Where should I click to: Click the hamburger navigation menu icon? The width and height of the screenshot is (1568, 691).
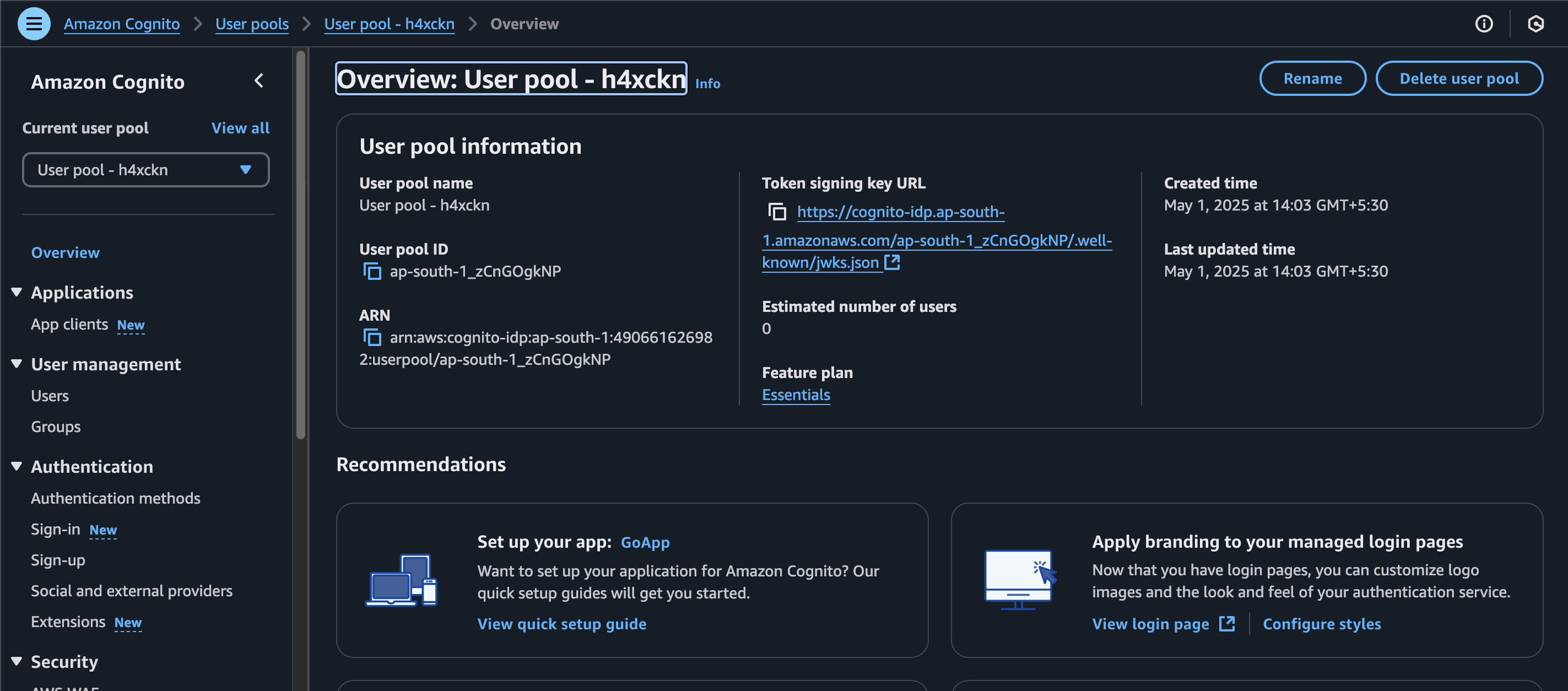[x=34, y=24]
